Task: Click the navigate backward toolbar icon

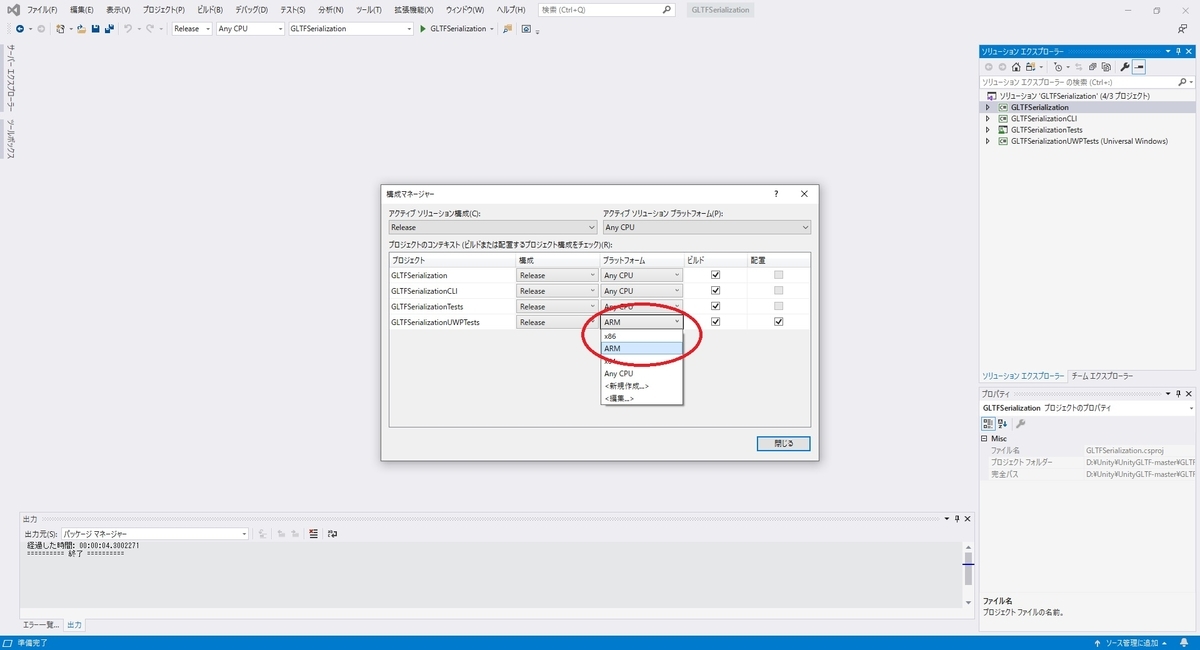Action: click(19, 28)
